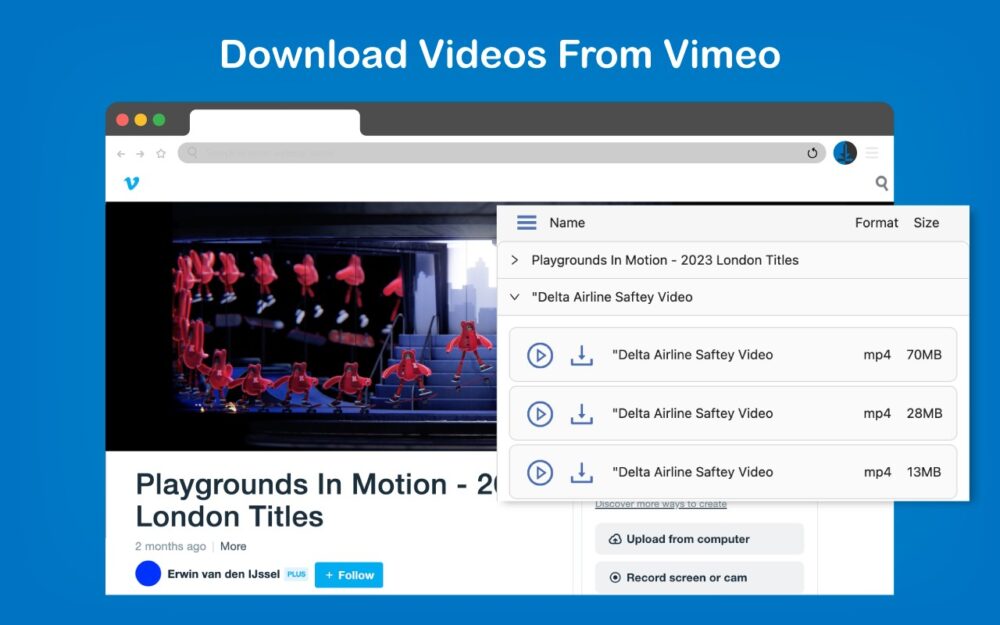The width and height of the screenshot is (1000, 625).
Task: Follow Erwin van den IJssel
Action: (348, 575)
